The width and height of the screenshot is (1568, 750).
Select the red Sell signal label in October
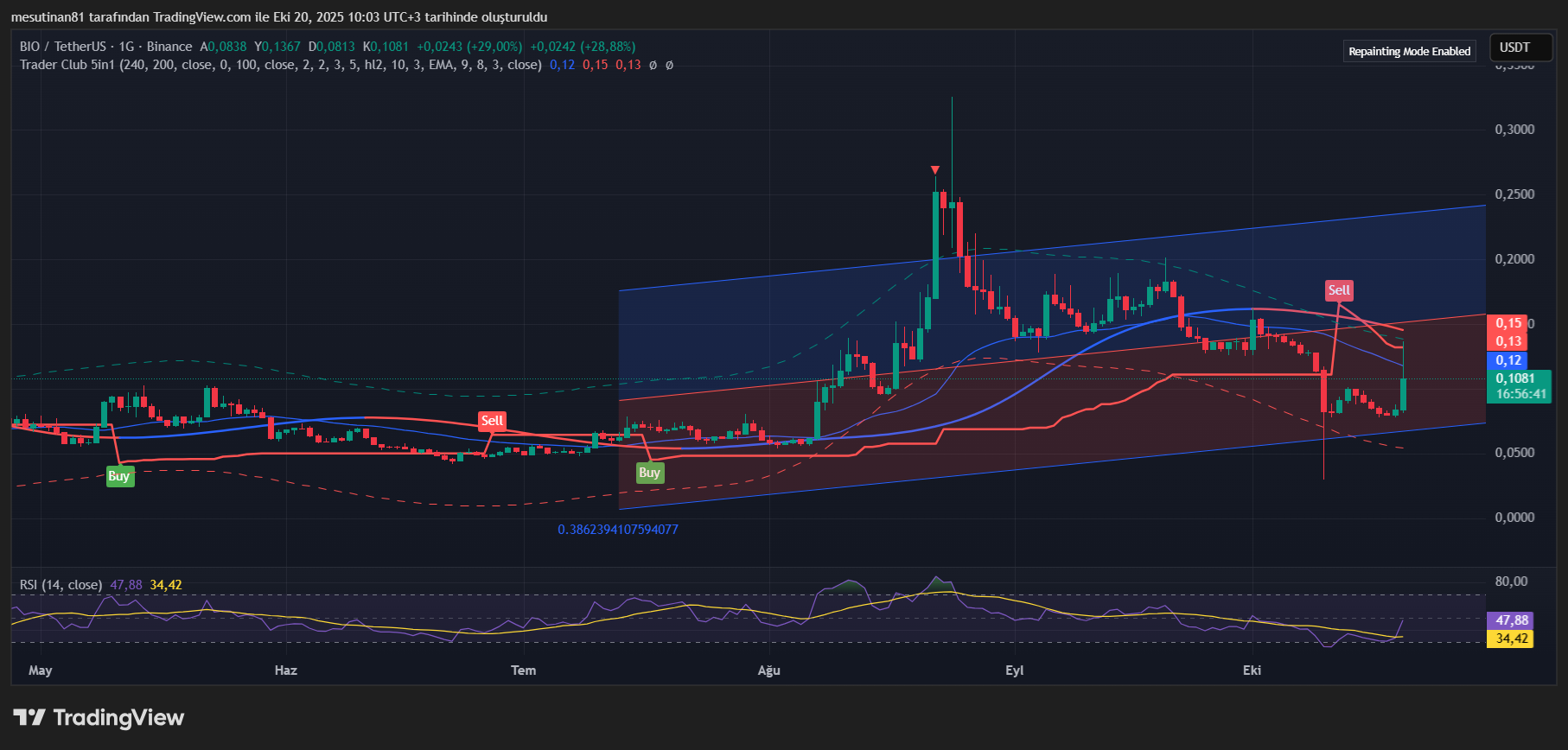pos(1339,290)
